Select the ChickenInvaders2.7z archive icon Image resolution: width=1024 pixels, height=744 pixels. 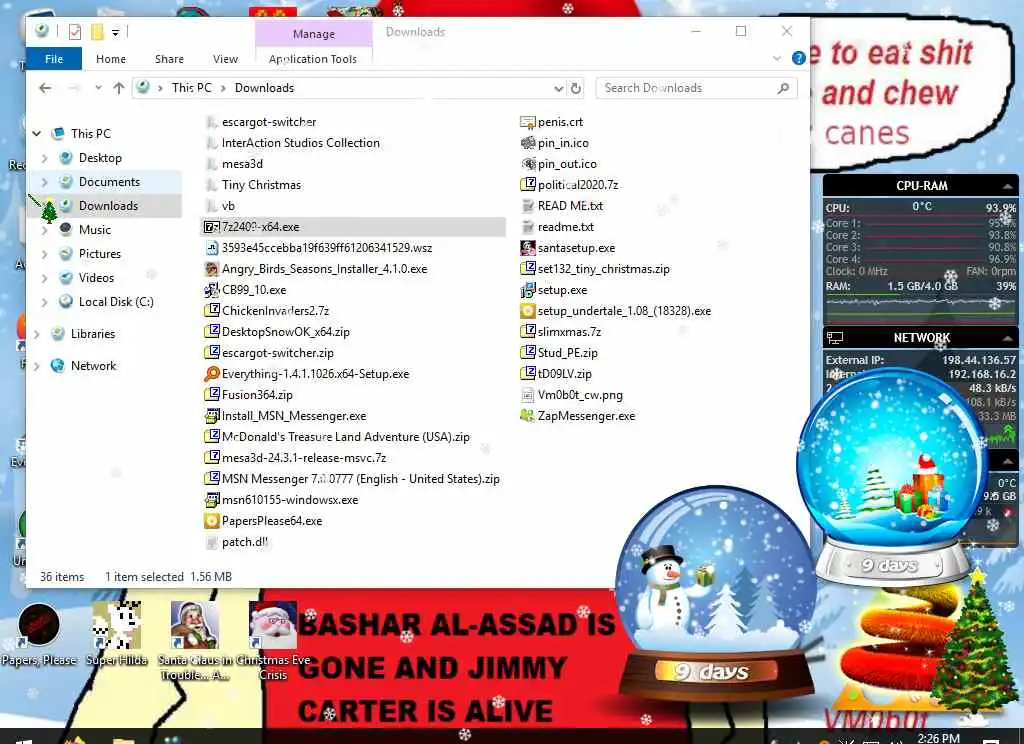point(212,310)
